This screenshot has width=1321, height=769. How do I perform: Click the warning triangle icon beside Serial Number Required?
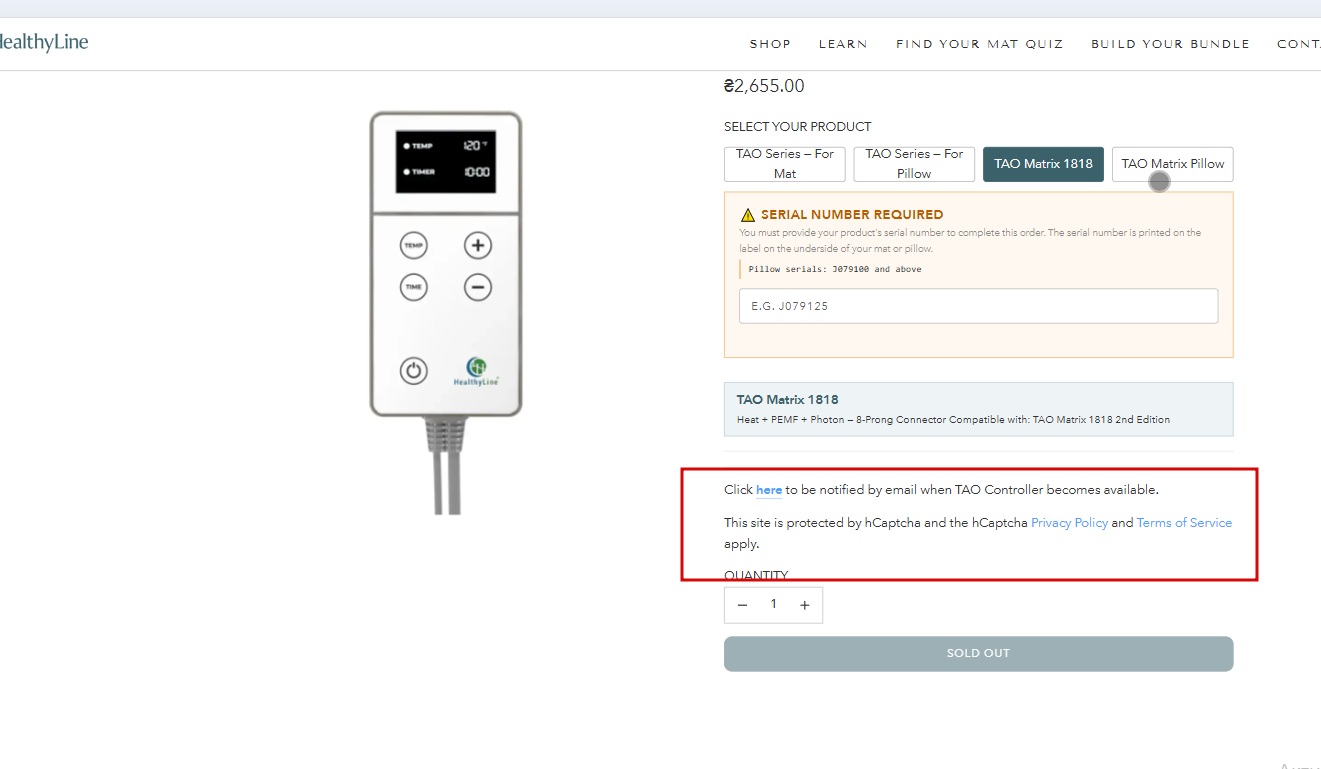(x=747, y=215)
